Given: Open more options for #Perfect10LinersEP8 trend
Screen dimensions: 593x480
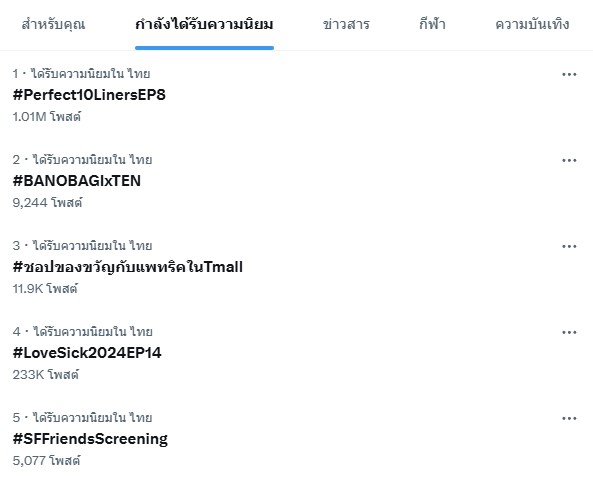Looking at the screenshot, I should click(x=569, y=75).
